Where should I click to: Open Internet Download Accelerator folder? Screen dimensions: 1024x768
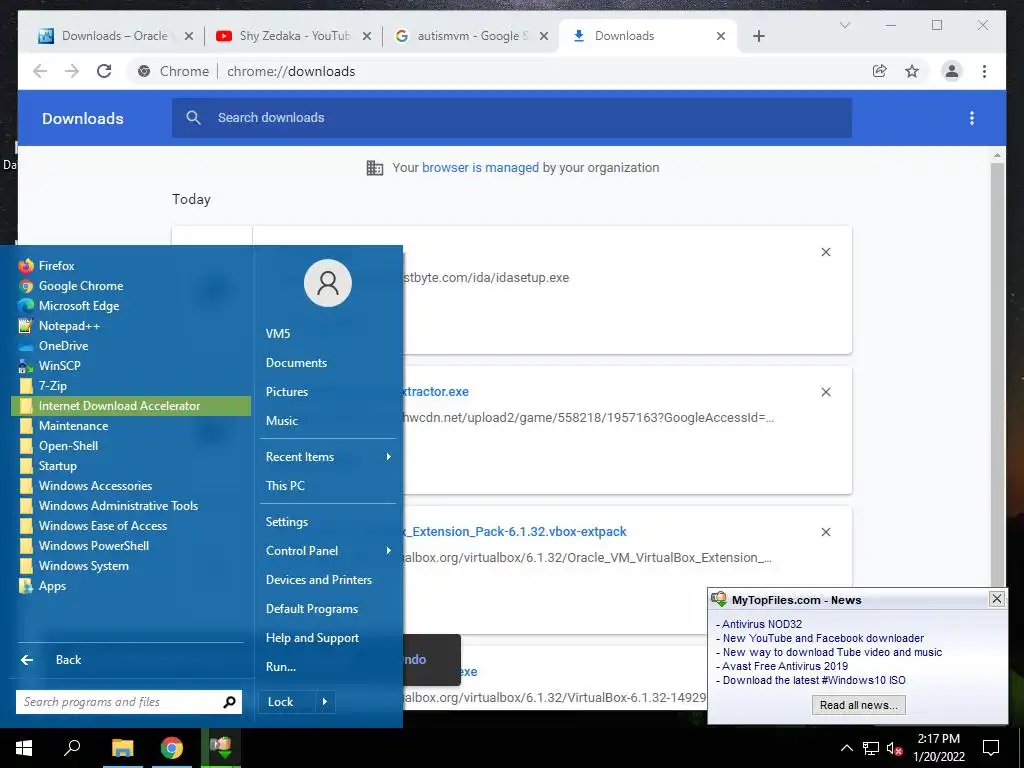(x=131, y=406)
